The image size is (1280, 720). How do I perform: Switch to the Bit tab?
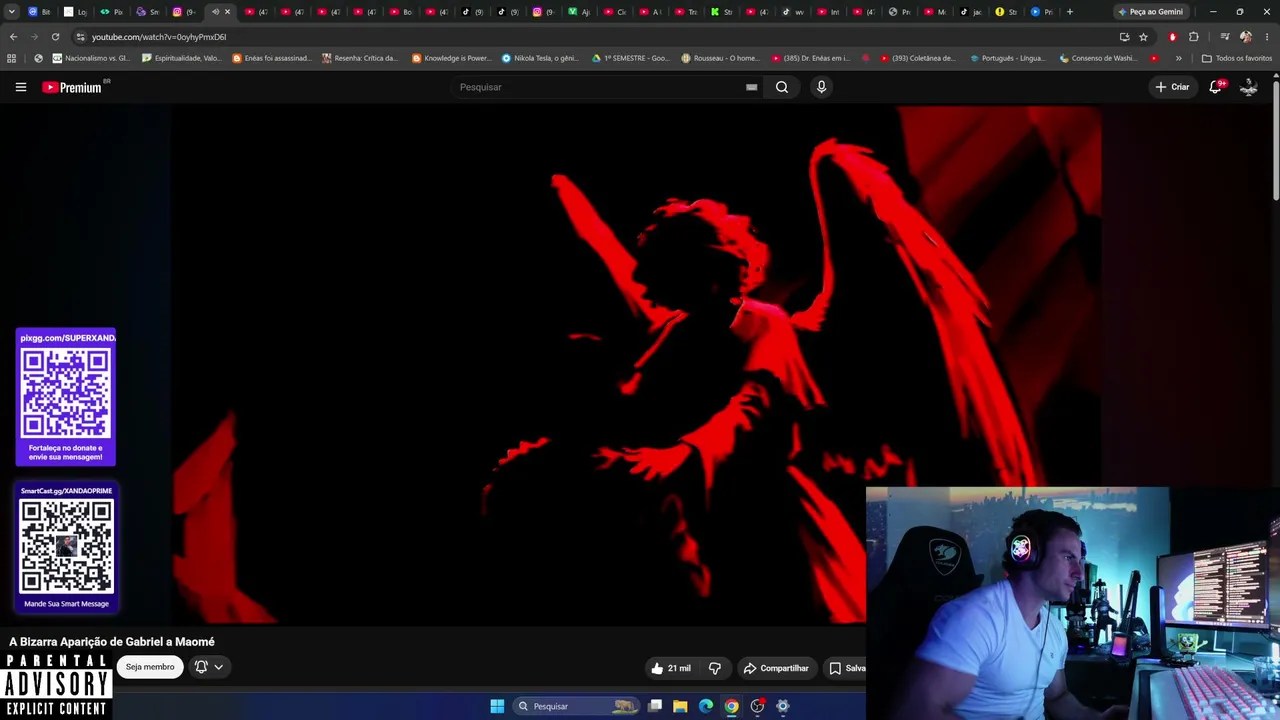tap(39, 12)
